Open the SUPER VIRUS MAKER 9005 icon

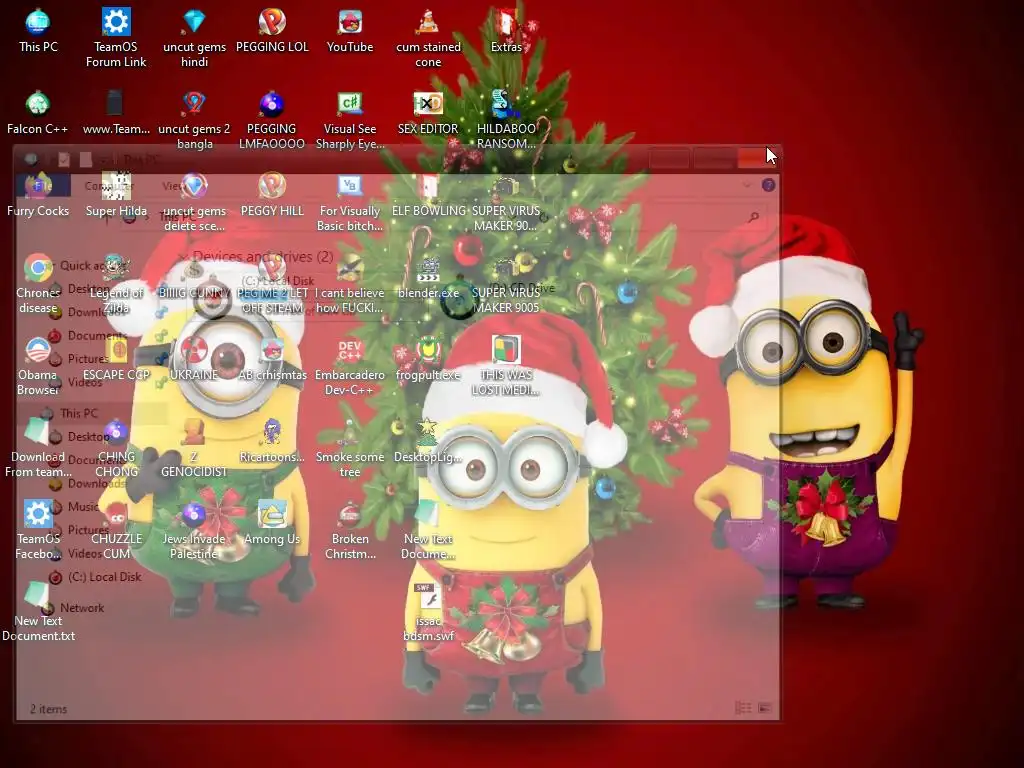[x=506, y=285]
